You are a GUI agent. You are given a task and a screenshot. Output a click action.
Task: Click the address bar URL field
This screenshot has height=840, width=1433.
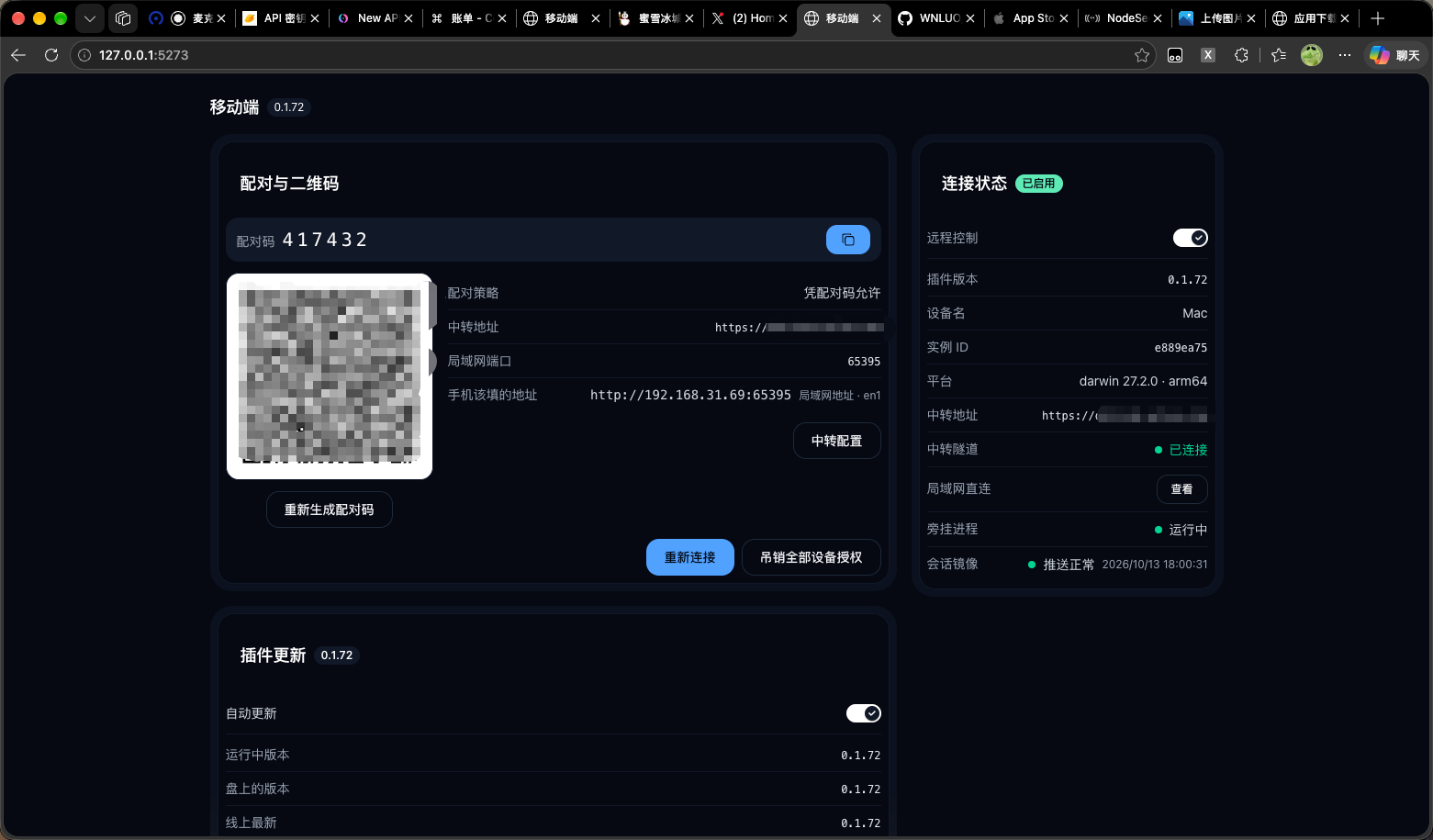[x=615, y=55]
